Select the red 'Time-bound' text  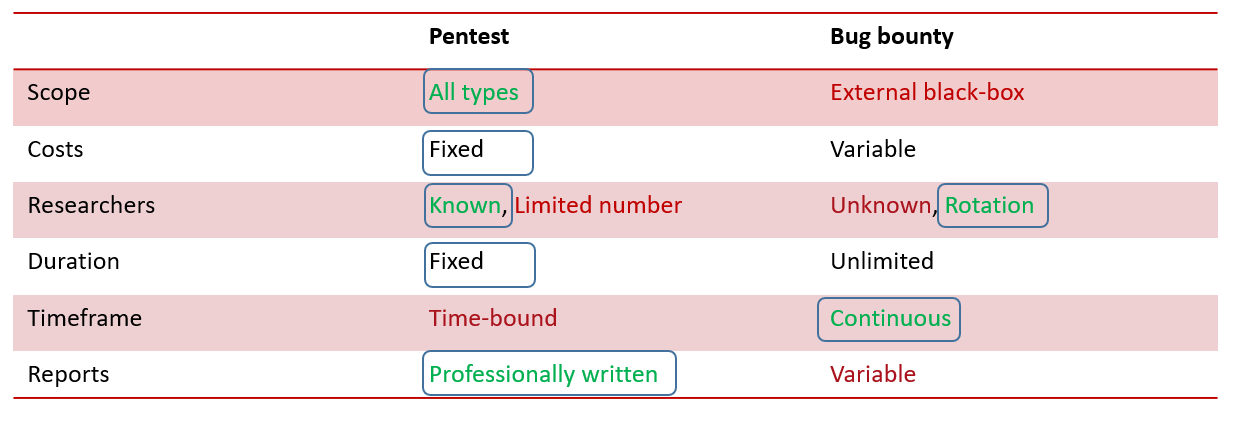[x=493, y=319]
